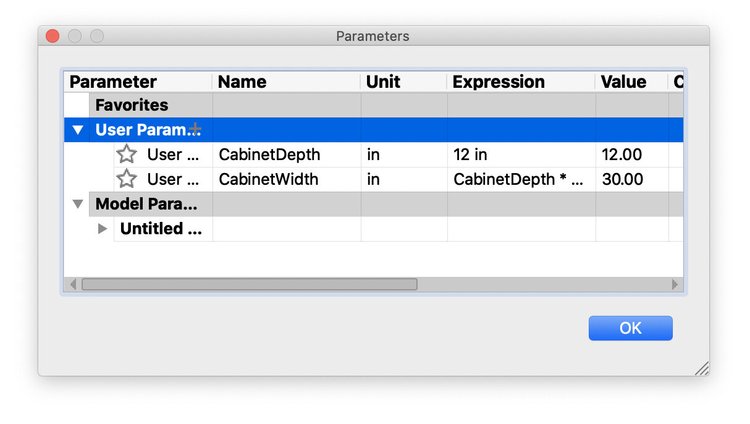Viewport: 750px width, 424px height.
Task: Edit the CabinetDepth * expression cell
Action: (521, 179)
